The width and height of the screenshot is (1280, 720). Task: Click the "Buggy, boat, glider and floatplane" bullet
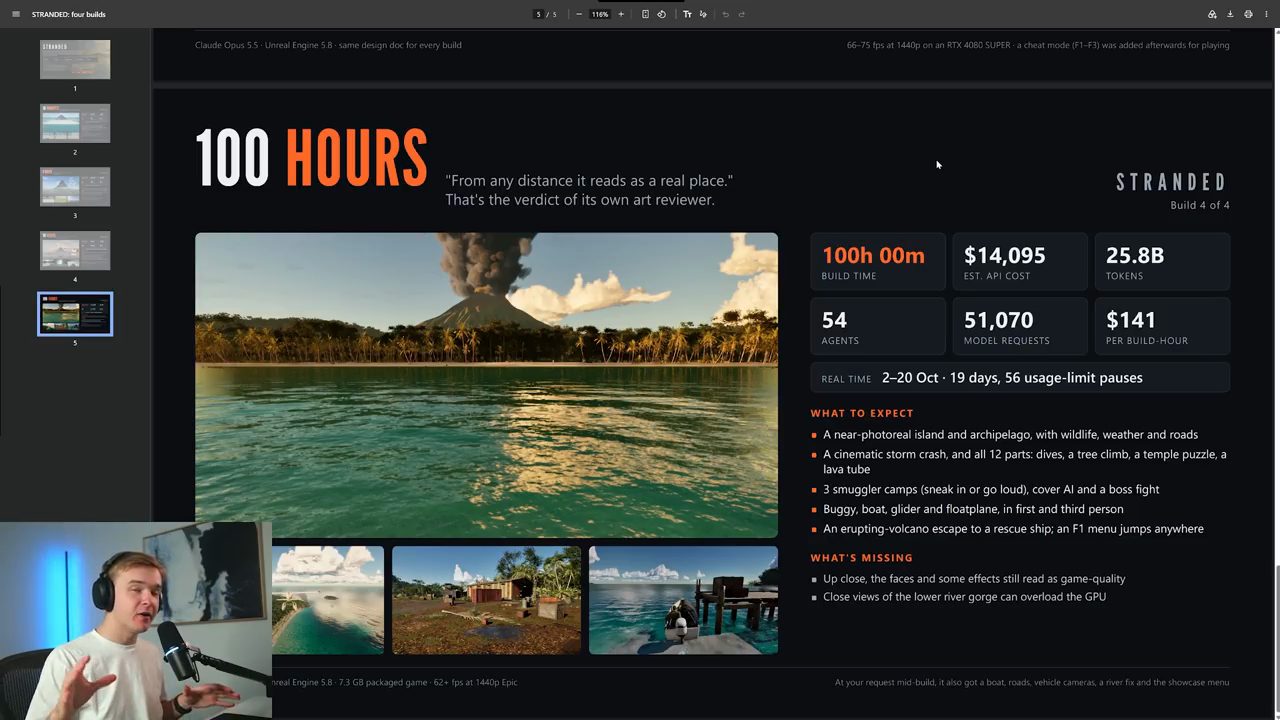point(973,509)
